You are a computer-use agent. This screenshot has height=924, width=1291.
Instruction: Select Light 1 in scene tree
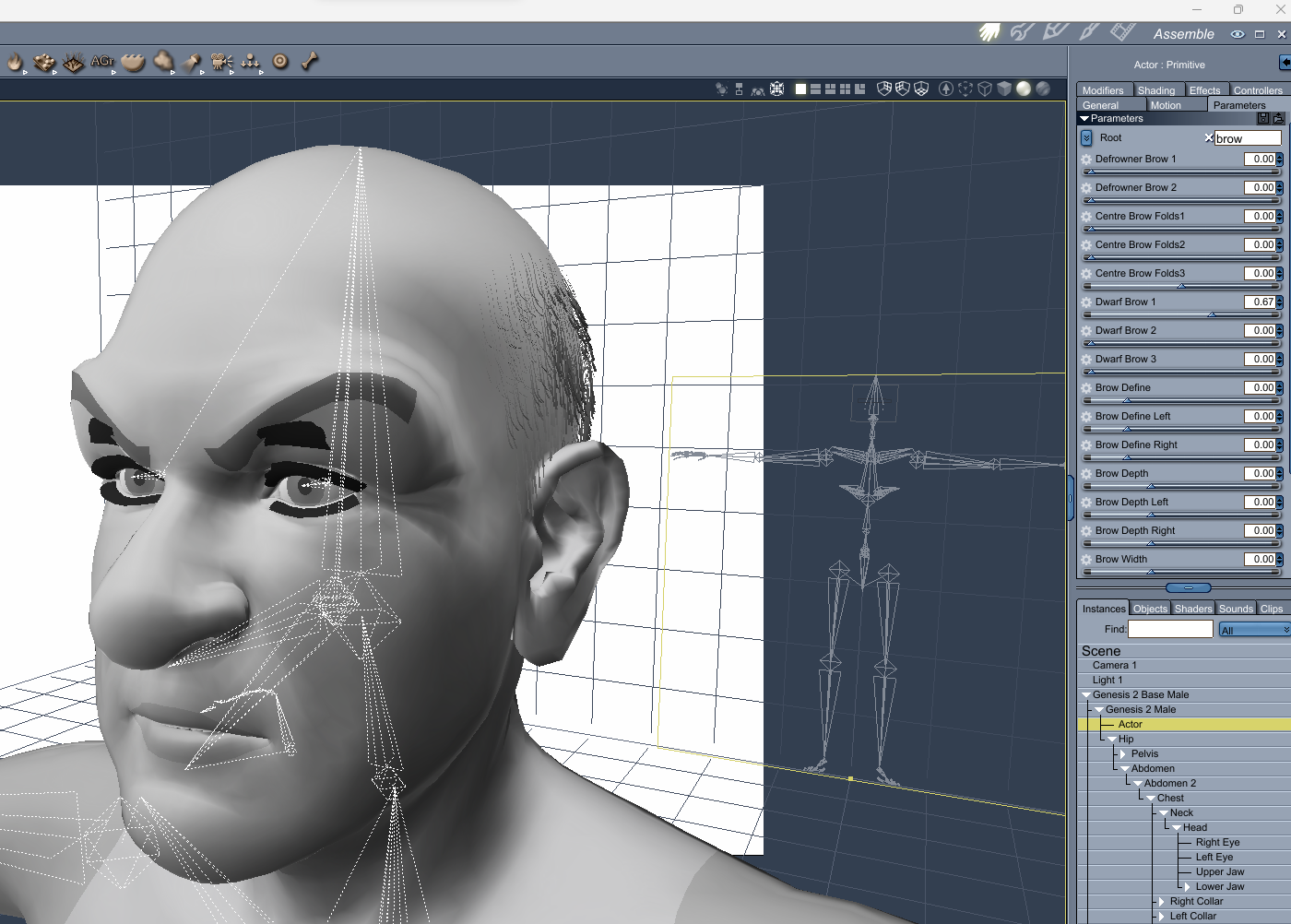click(x=1107, y=680)
